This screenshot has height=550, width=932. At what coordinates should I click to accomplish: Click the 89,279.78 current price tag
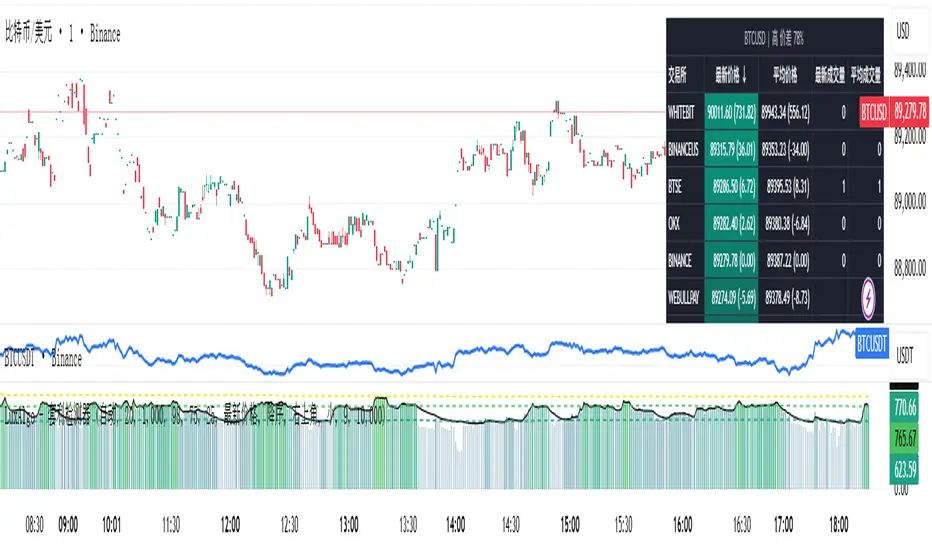pyautogui.click(x=912, y=112)
